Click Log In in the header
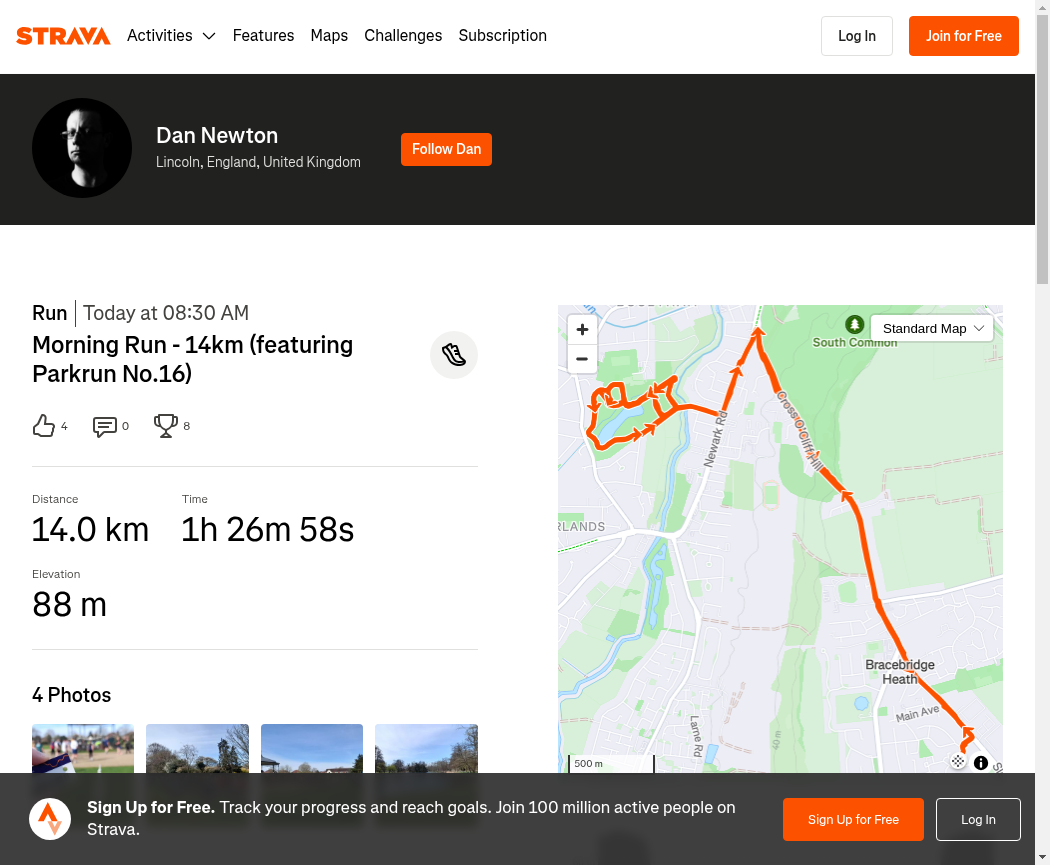Image resolution: width=1050 pixels, height=865 pixels. click(857, 36)
